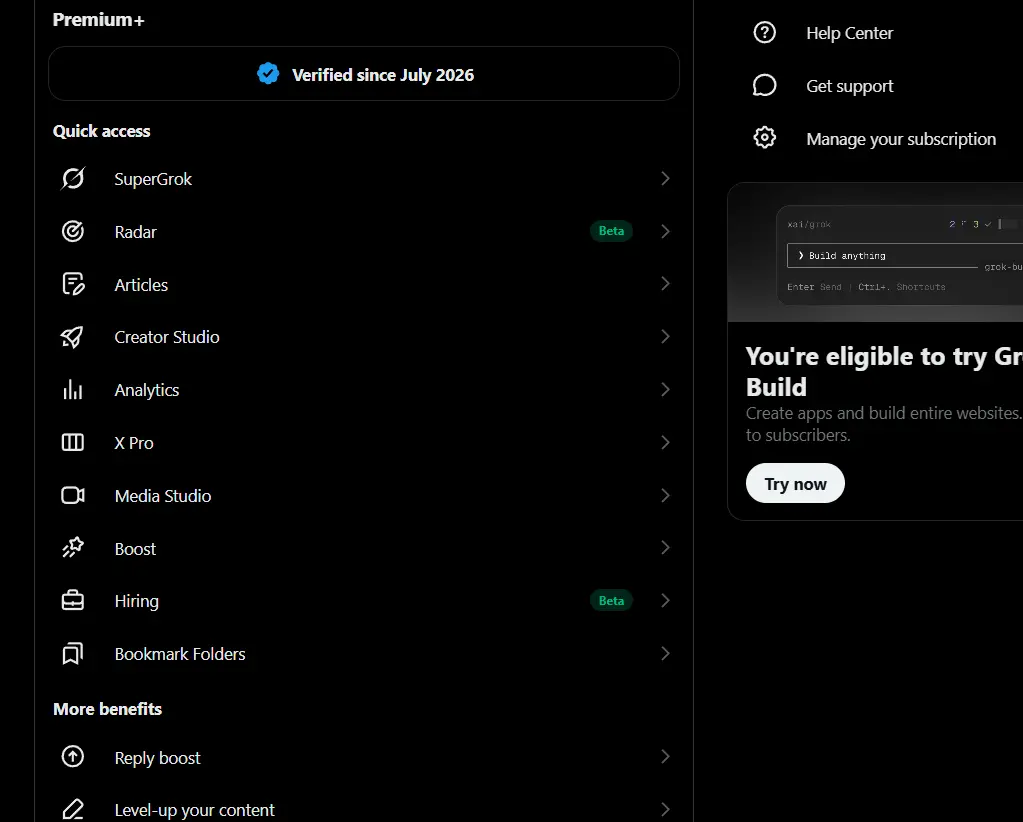Expand Boost row chevron

pyautogui.click(x=665, y=547)
